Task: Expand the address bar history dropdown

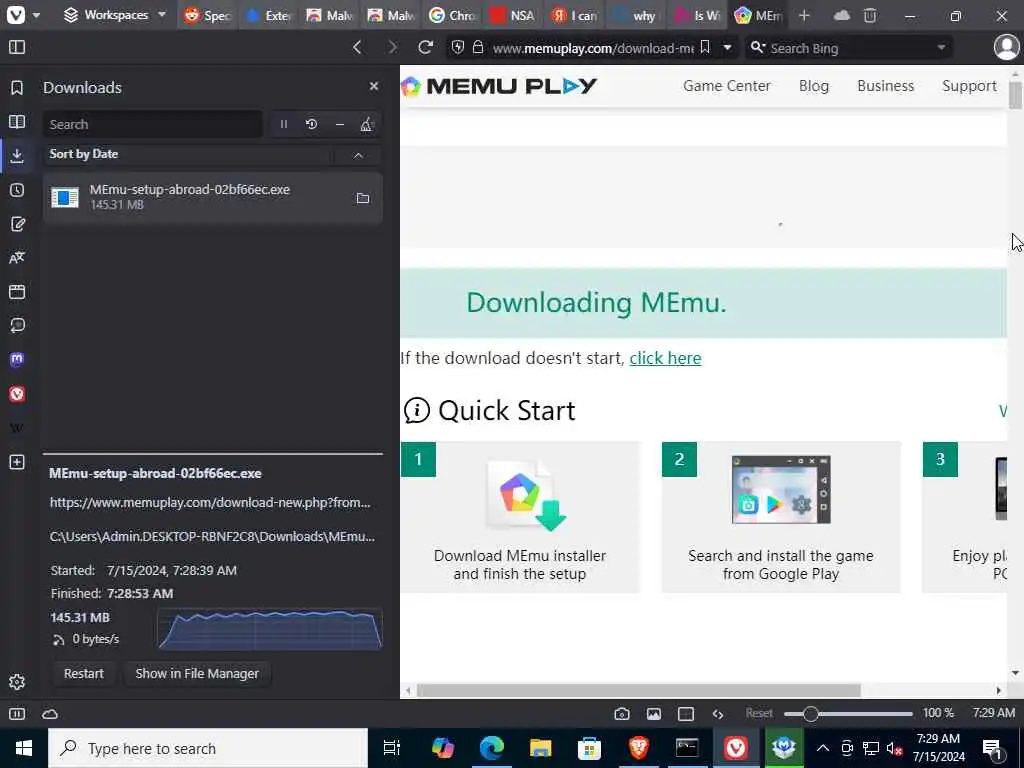Action: tap(727, 47)
